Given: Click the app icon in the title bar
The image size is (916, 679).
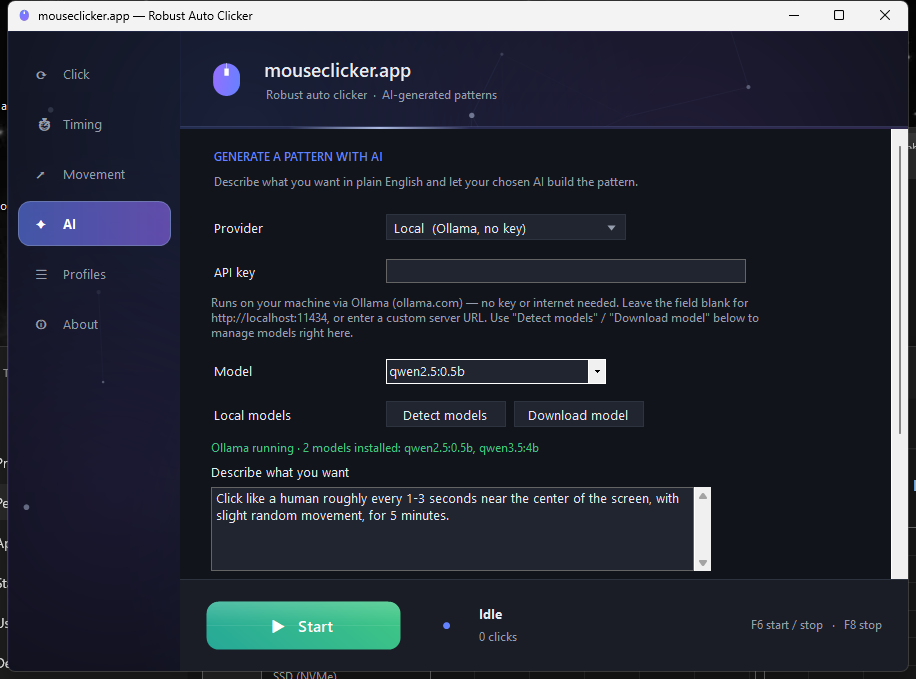Looking at the screenshot, I should click(x=24, y=15).
